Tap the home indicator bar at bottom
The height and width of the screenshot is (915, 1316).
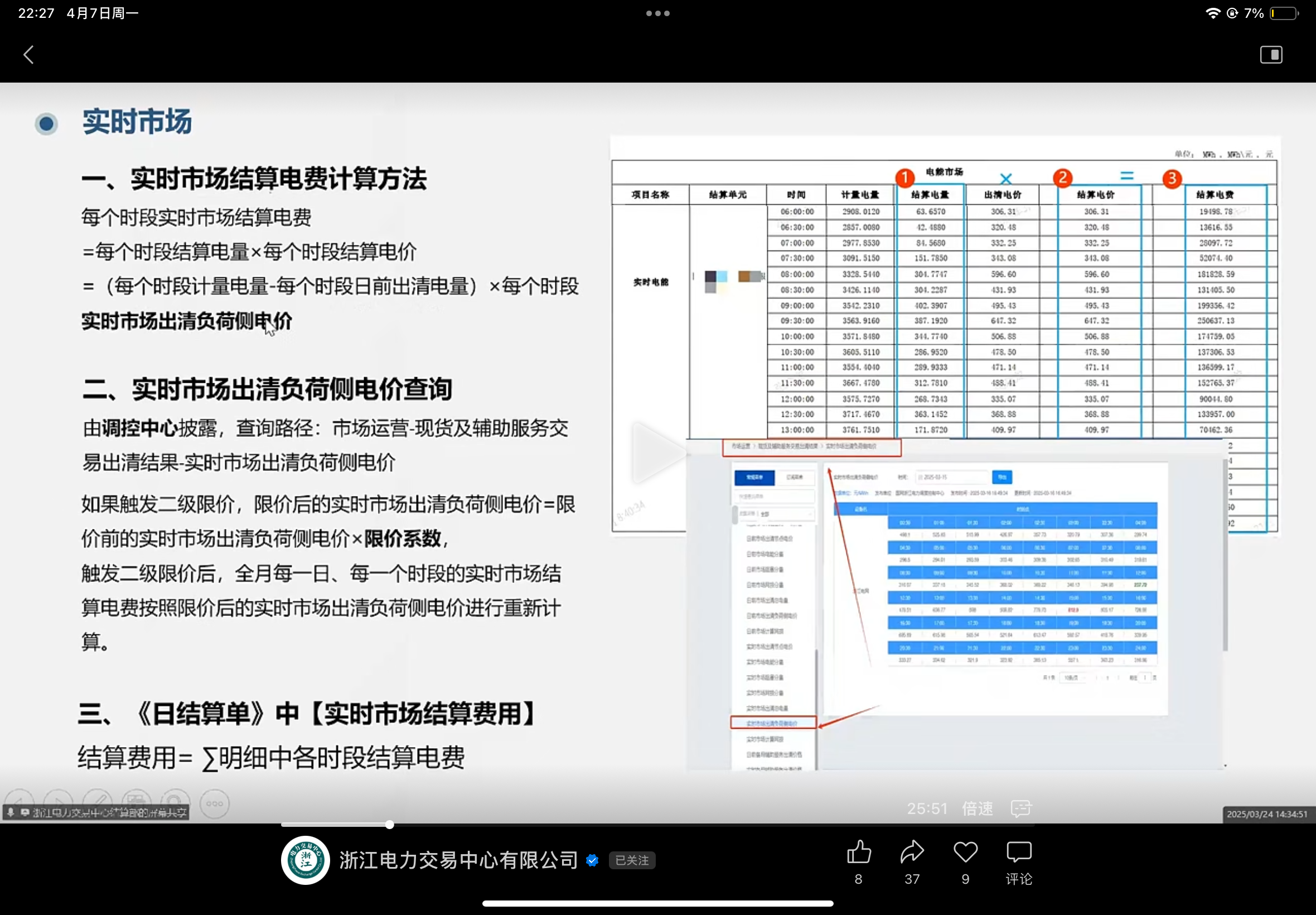(x=657, y=903)
